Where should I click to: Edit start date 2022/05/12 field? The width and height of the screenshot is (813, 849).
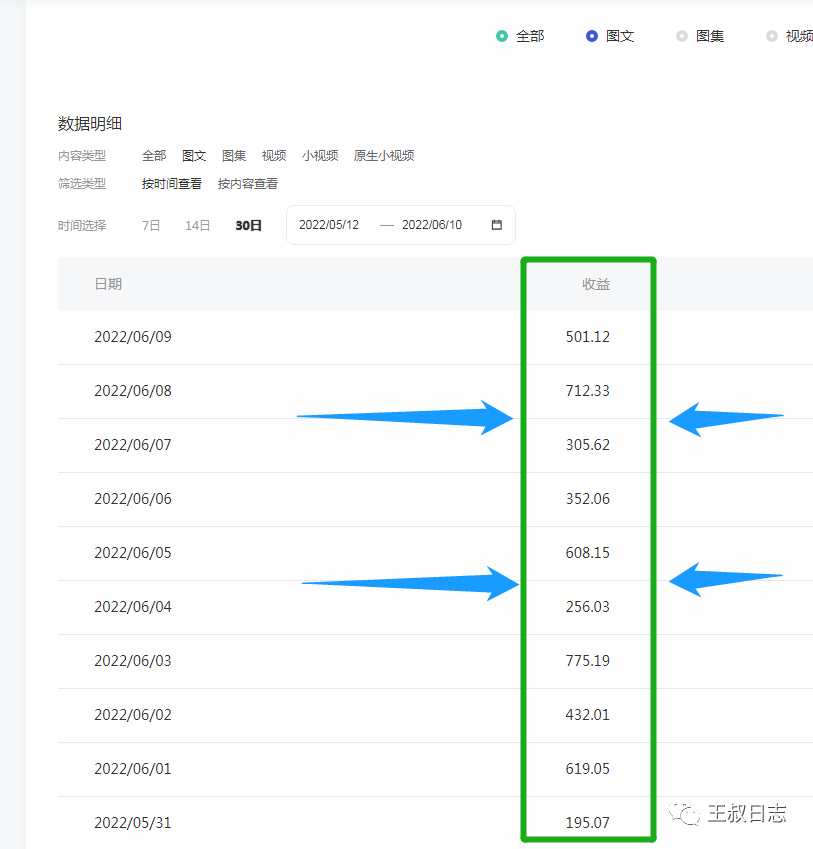329,225
